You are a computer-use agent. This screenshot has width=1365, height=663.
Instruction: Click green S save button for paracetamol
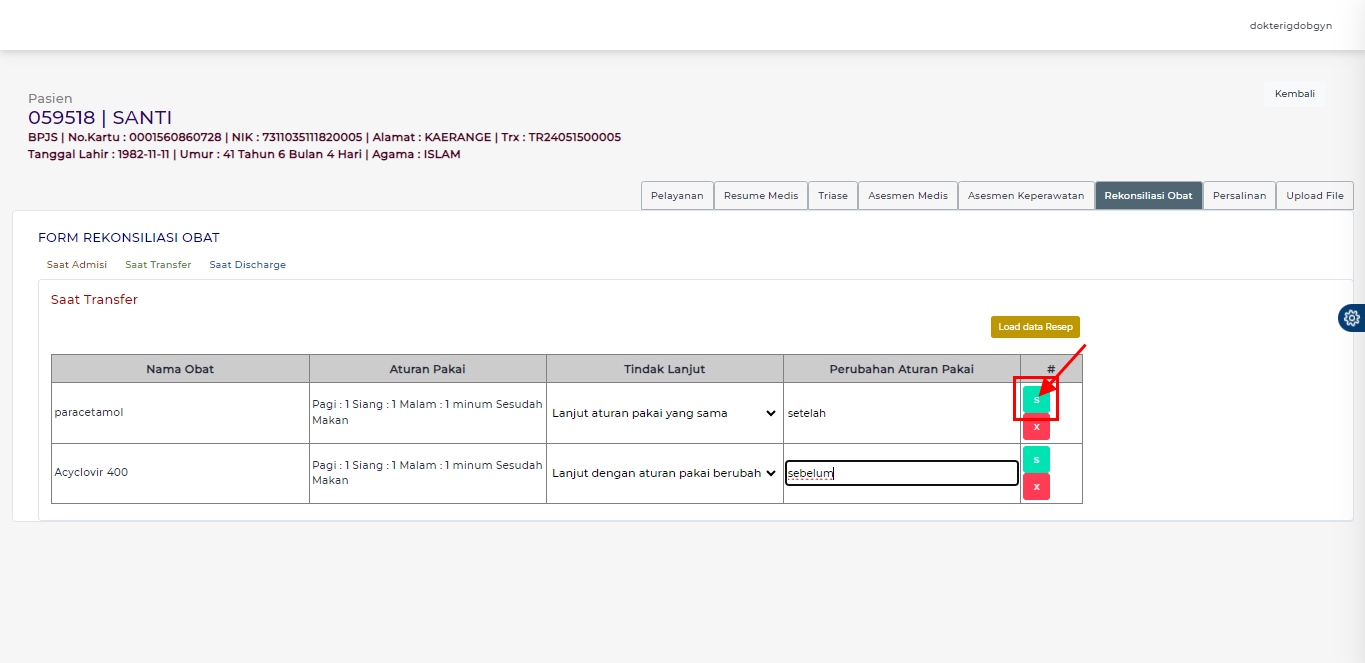click(1036, 400)
